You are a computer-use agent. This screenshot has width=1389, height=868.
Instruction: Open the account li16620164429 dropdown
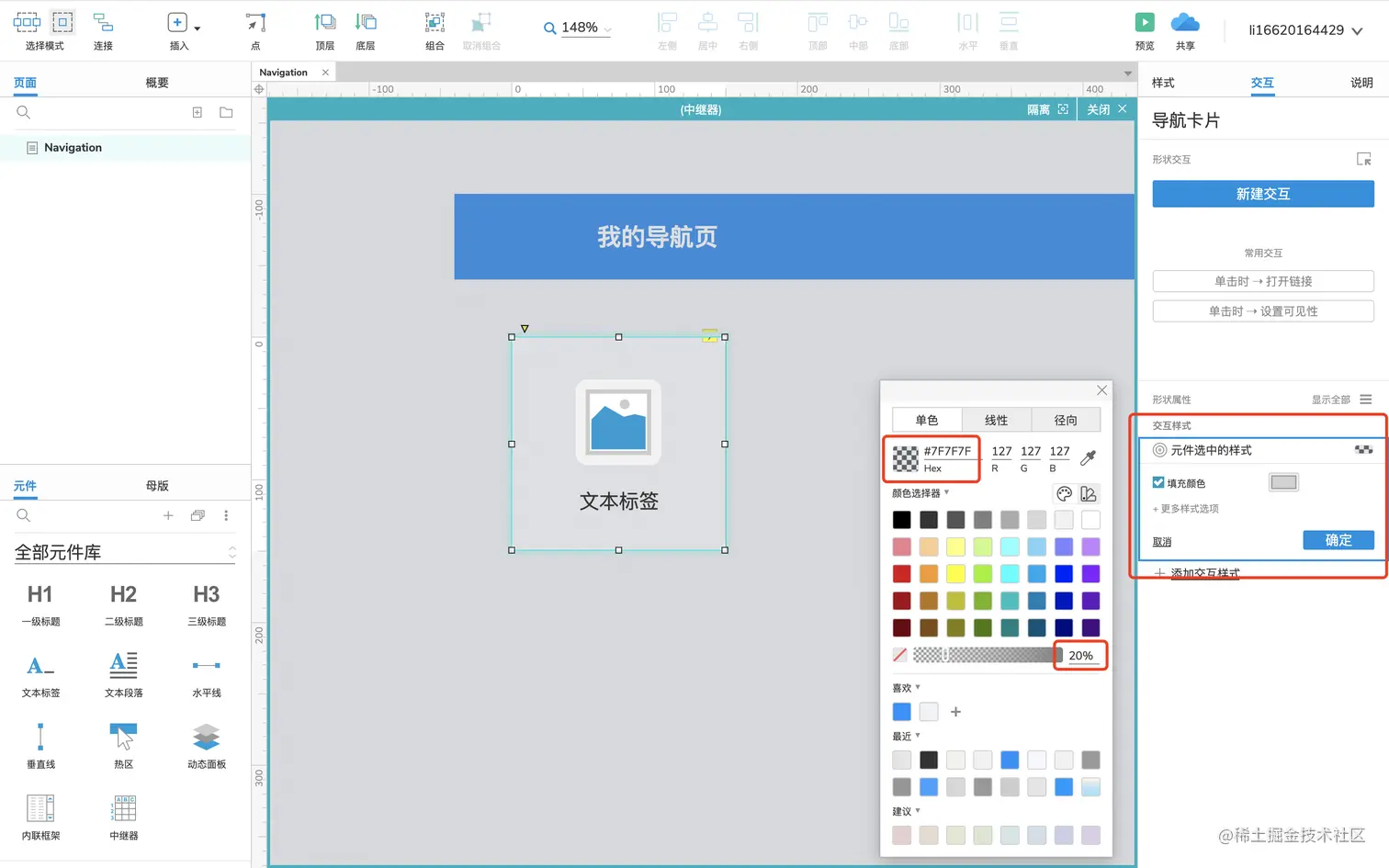tap(1305, 30)
